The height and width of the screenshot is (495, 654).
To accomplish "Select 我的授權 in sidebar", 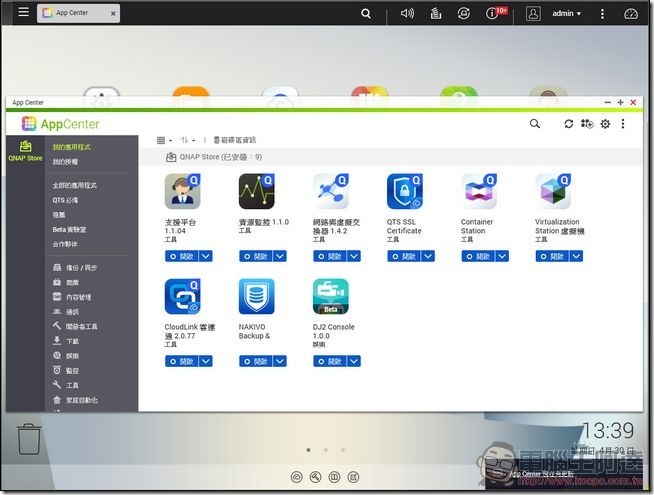I will (65, 162).
